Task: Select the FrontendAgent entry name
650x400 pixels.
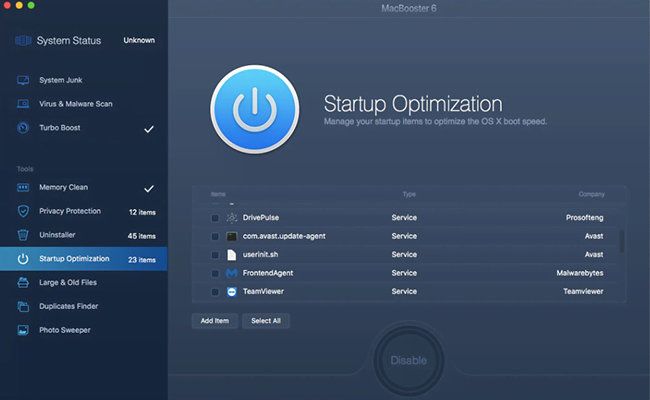Action: (x=268, y=273)
